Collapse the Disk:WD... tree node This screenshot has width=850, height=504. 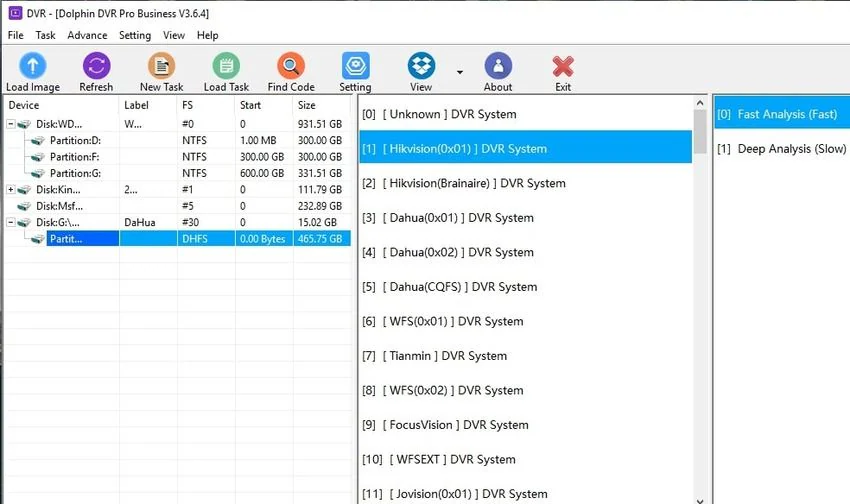tap(10, 124)
